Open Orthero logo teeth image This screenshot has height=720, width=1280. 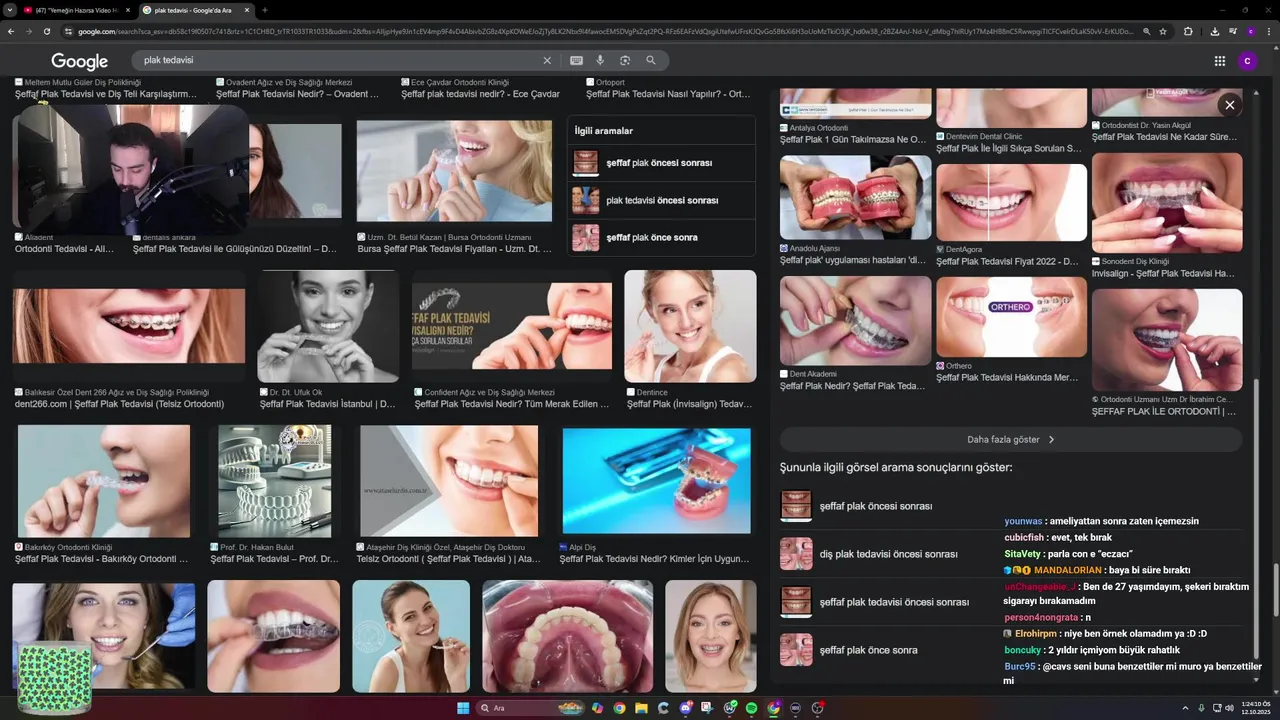tap(1011, 317)
